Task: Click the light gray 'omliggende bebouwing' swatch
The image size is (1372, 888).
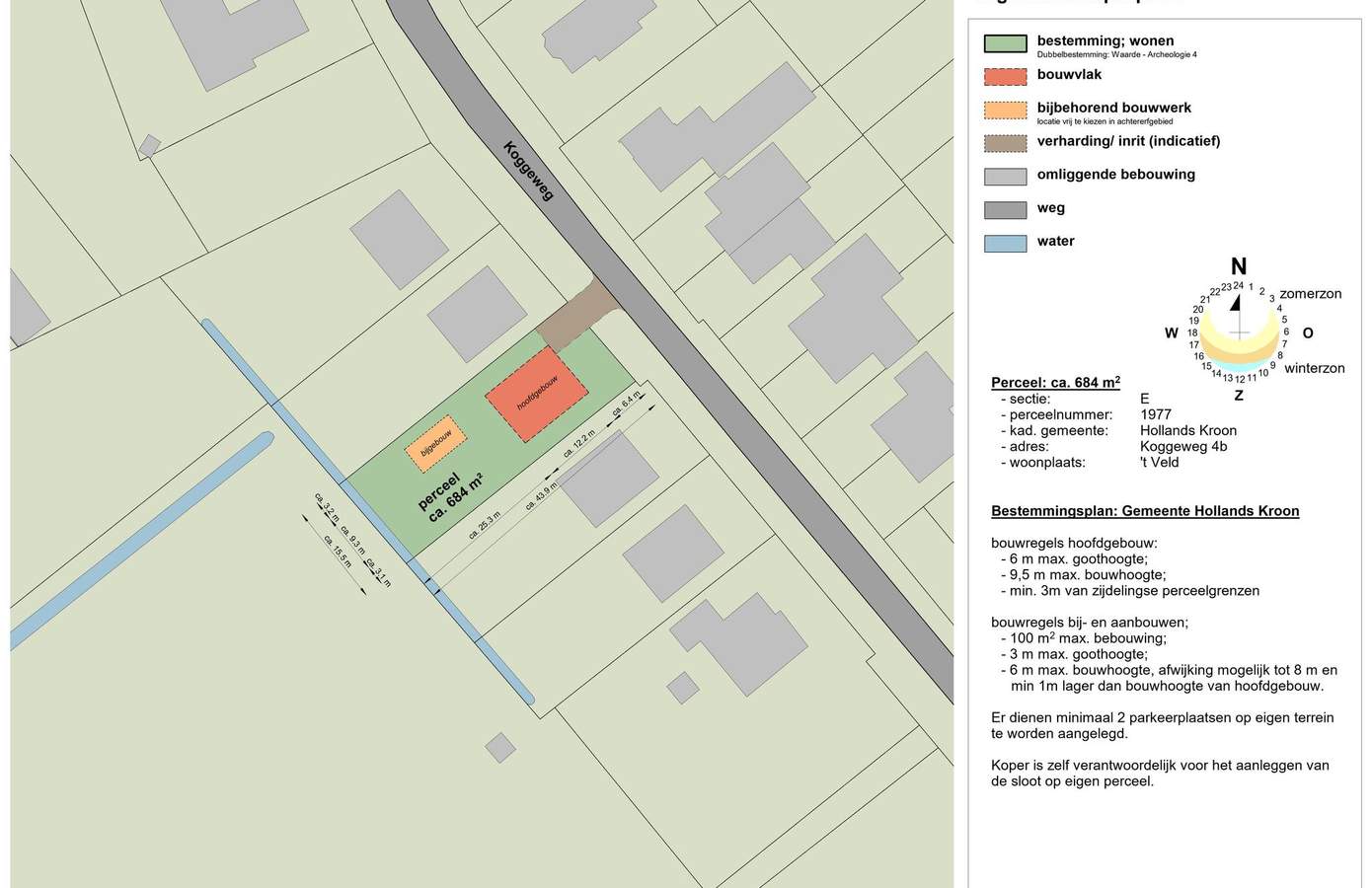Action: click(1005, 177)
